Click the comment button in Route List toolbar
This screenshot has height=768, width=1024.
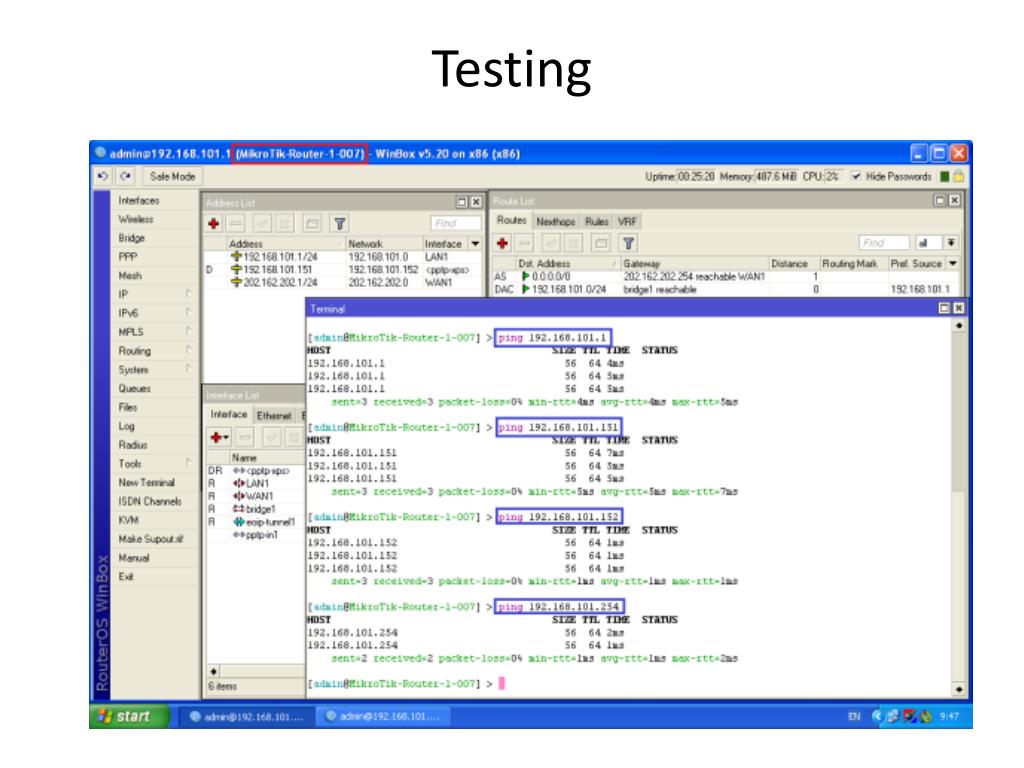point(601,244)
